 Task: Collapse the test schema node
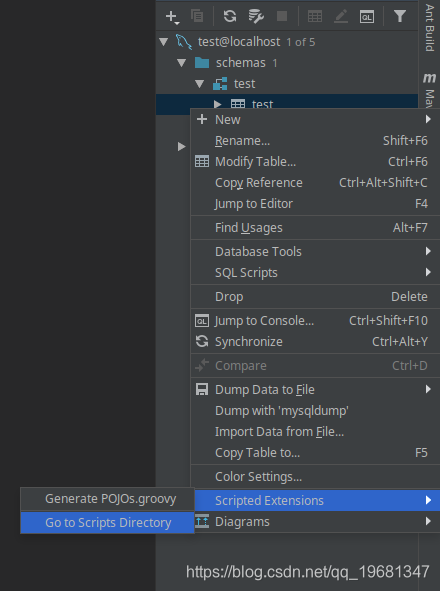click(x=200, y=84)
